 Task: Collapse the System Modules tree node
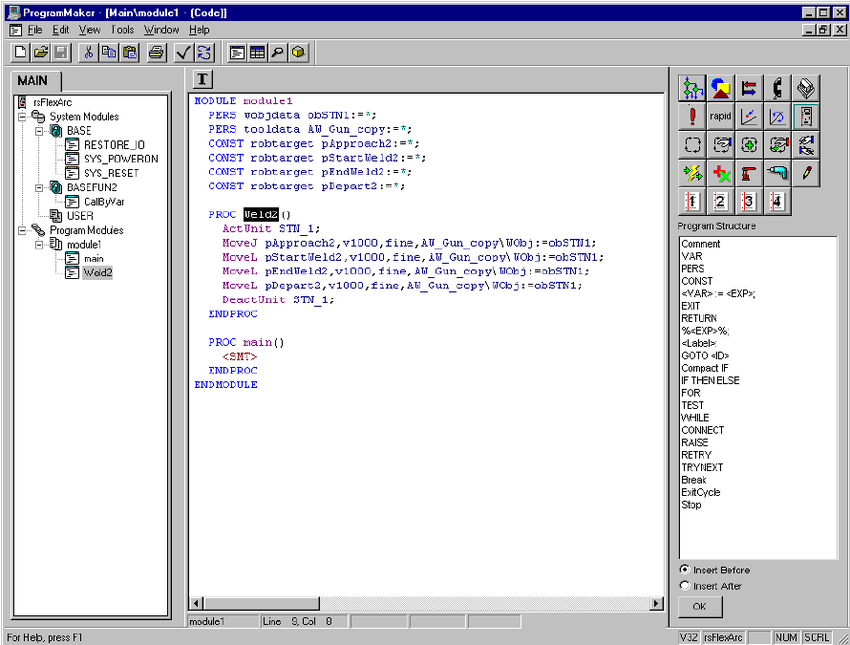(23, 117)
